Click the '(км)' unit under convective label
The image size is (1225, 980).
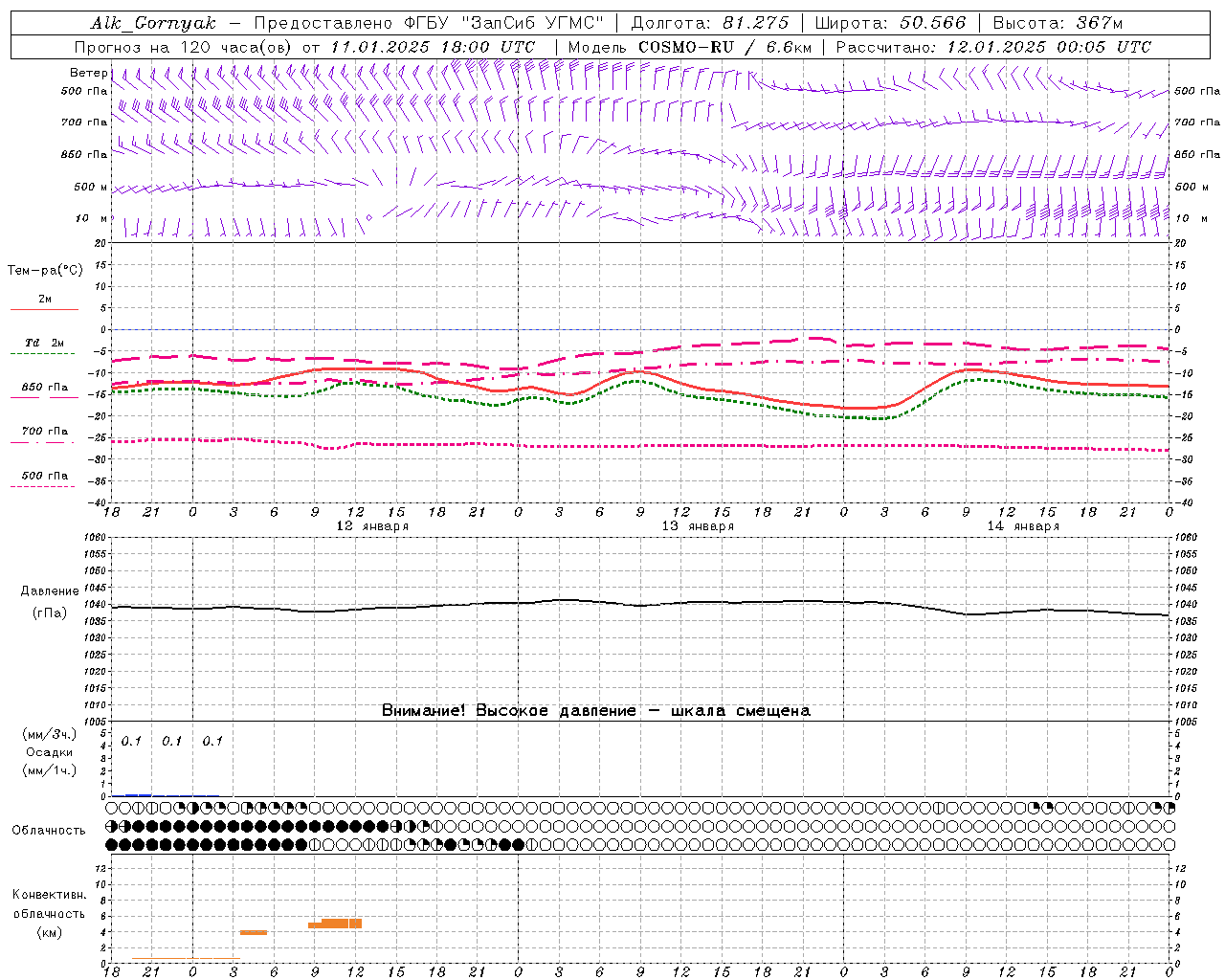[49, 932]
